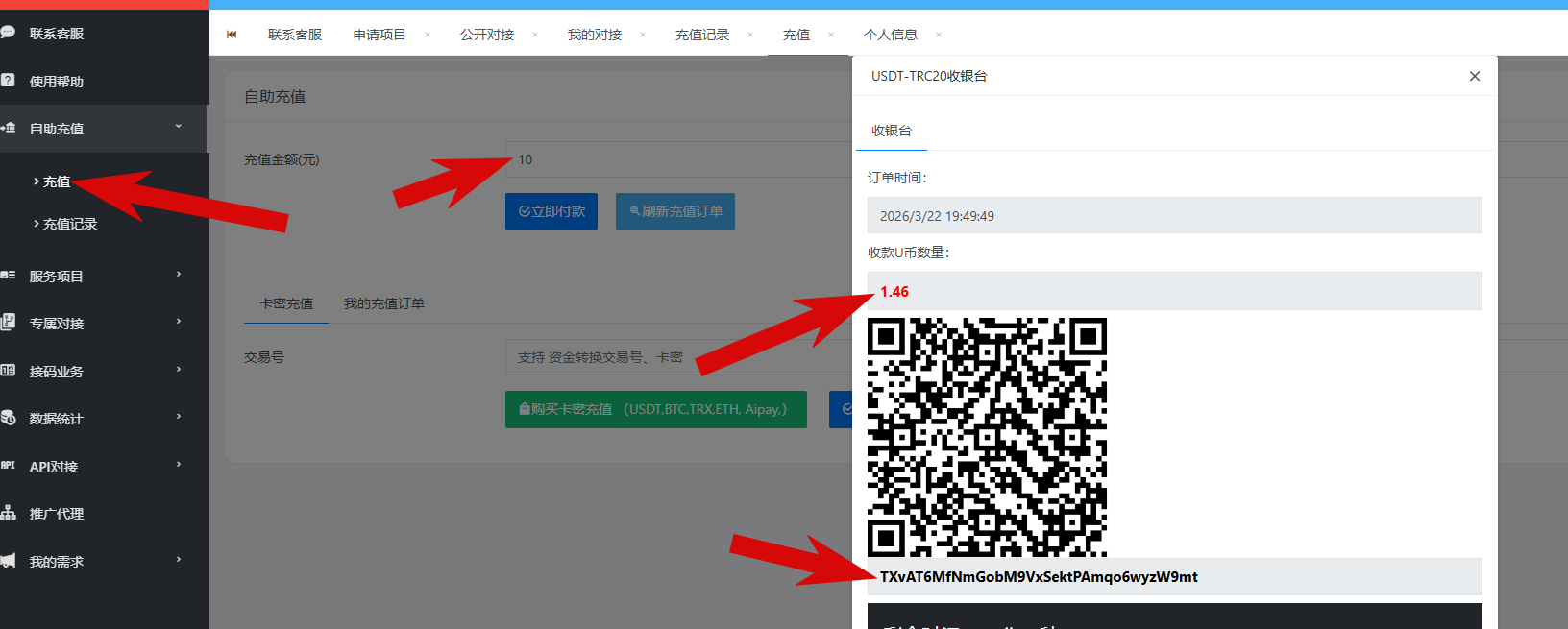Select the 卡密充值 tab
Viewport: 1568px width, 629px height.
pos(286,303)
